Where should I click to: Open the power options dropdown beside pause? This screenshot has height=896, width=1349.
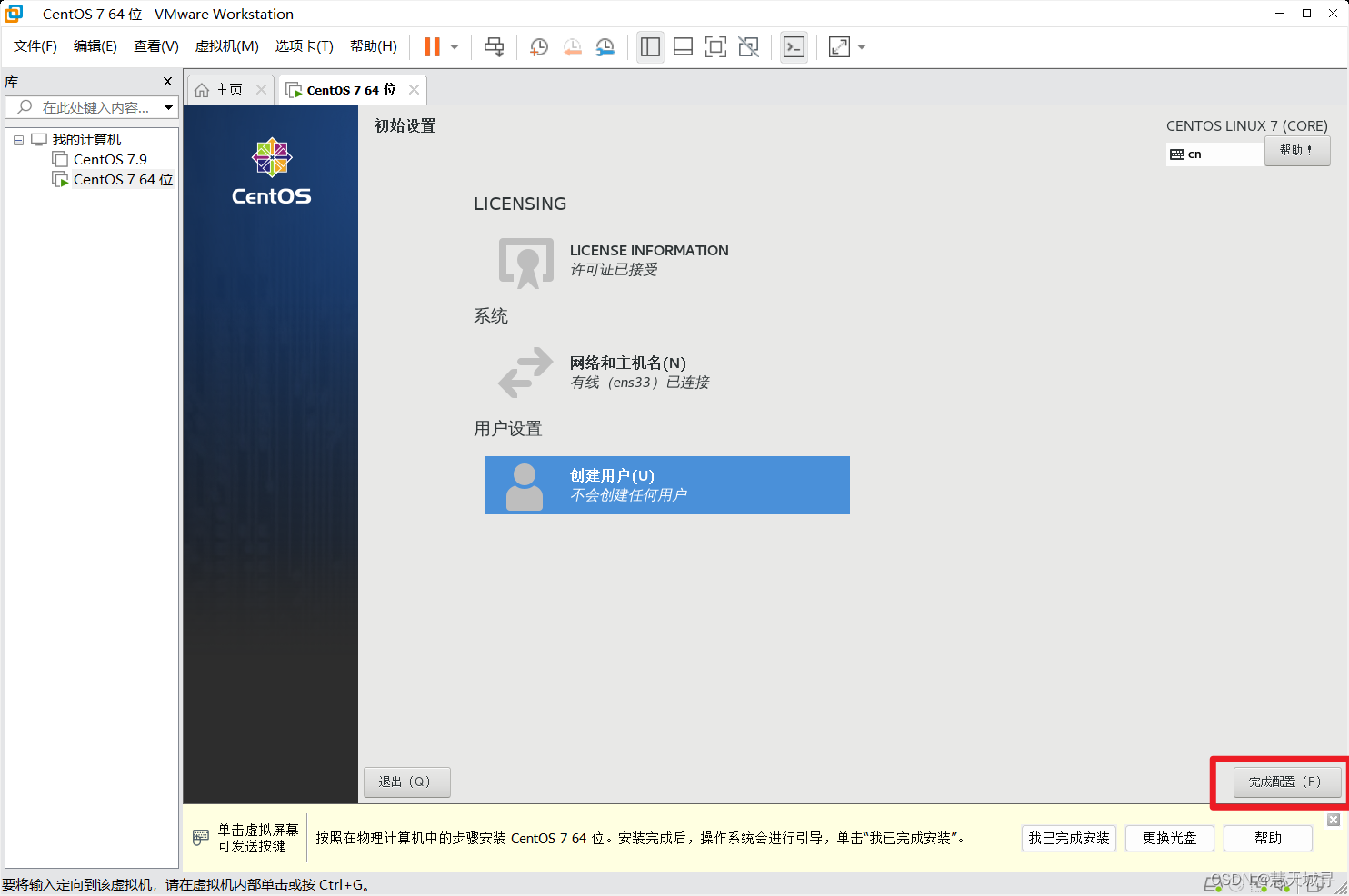point(455,47)
